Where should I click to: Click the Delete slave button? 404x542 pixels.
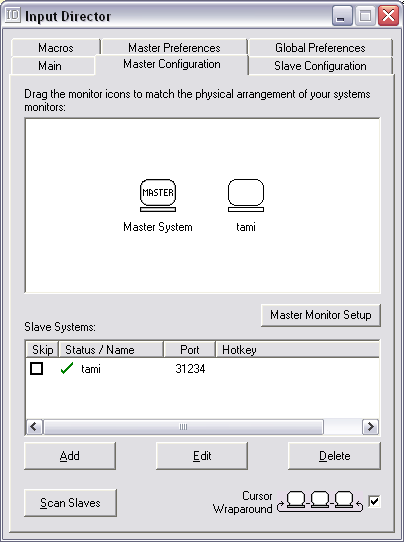point(334,456)
